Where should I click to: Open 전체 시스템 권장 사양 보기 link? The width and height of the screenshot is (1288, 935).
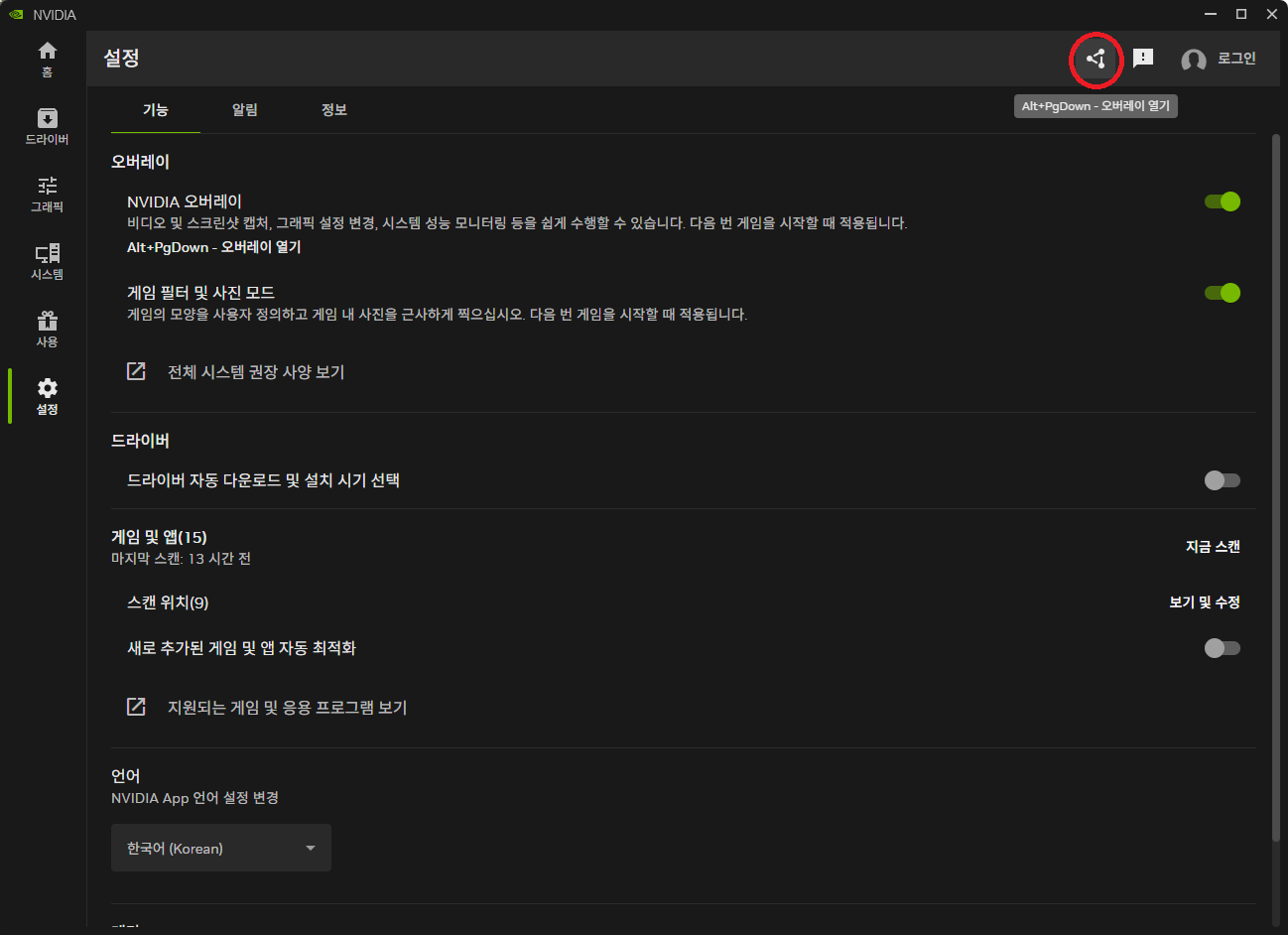256,372
